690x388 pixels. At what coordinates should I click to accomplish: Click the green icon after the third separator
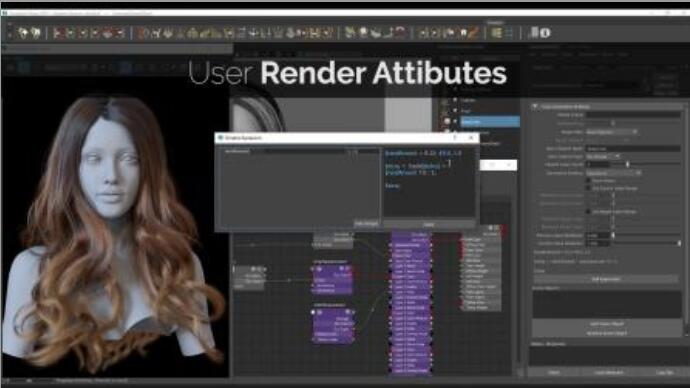click(x=350, y=33)
